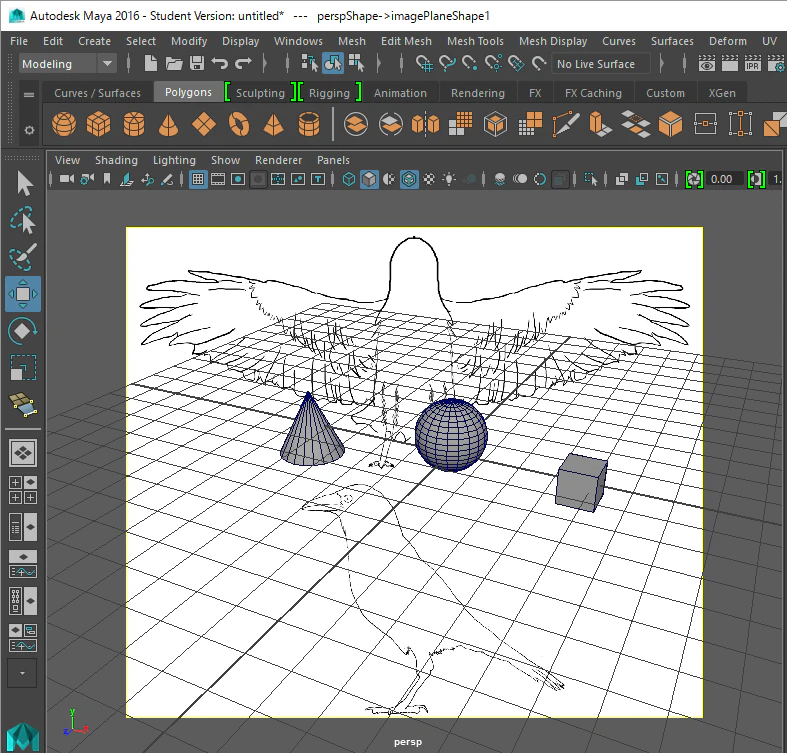Open the View panel menu
787x753 pixels.
[x=67, y=160]
